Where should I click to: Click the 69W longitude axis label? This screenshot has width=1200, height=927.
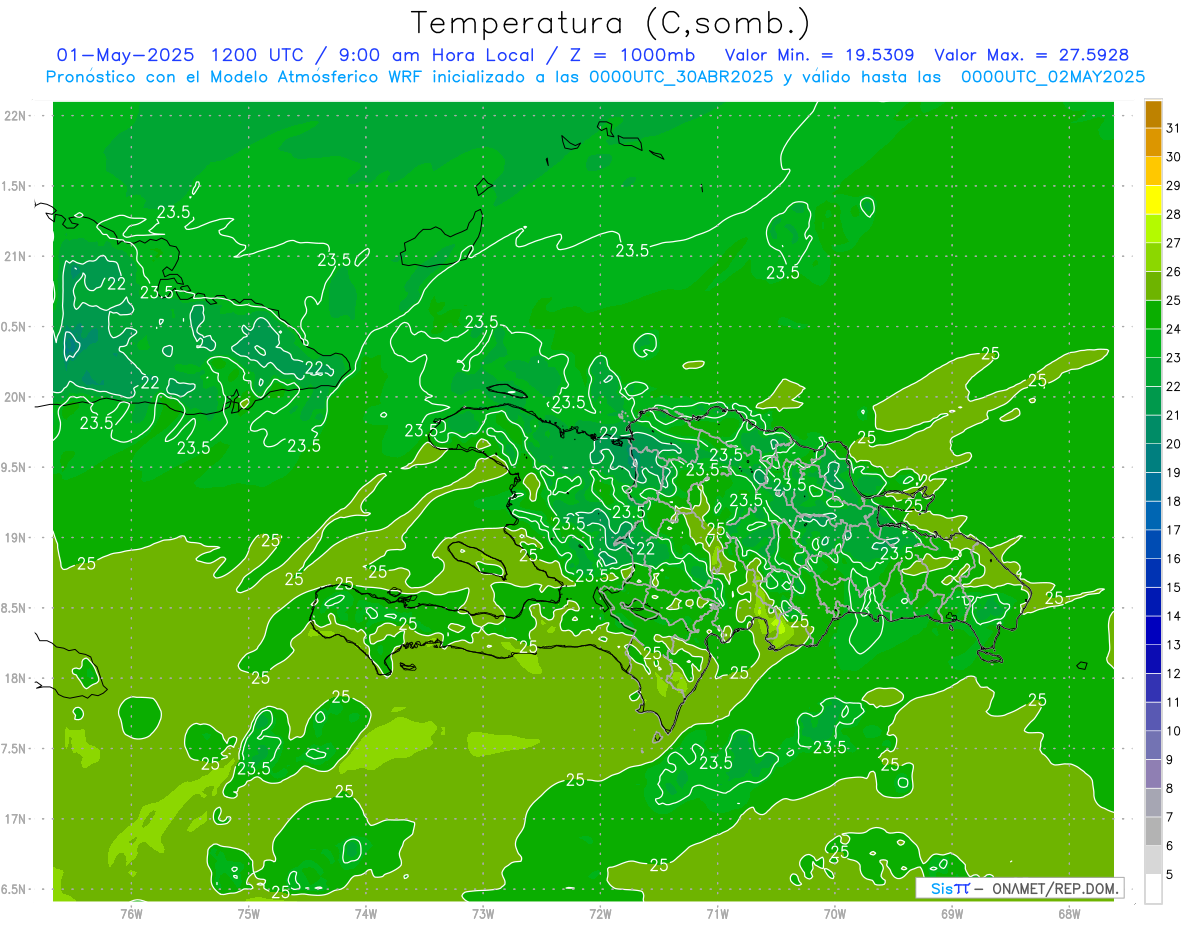[x=951, y=912]
